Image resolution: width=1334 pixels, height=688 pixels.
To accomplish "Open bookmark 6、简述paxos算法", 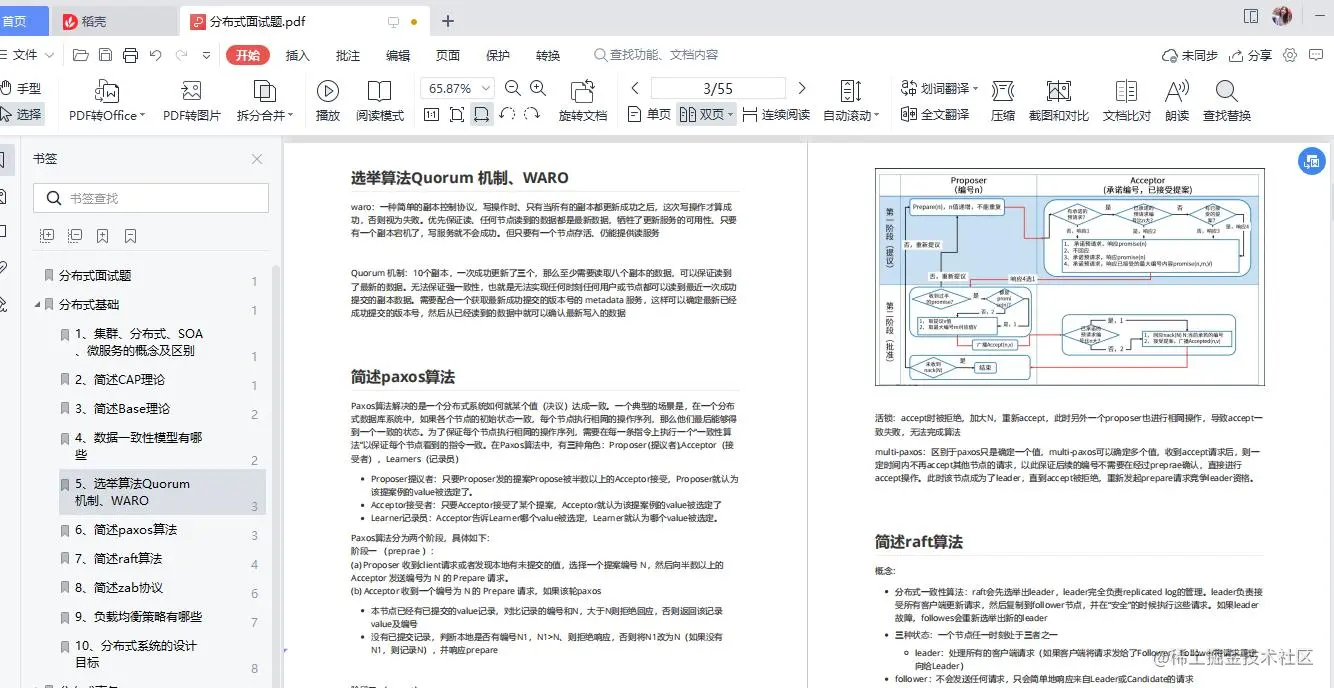I will (125, 529).
